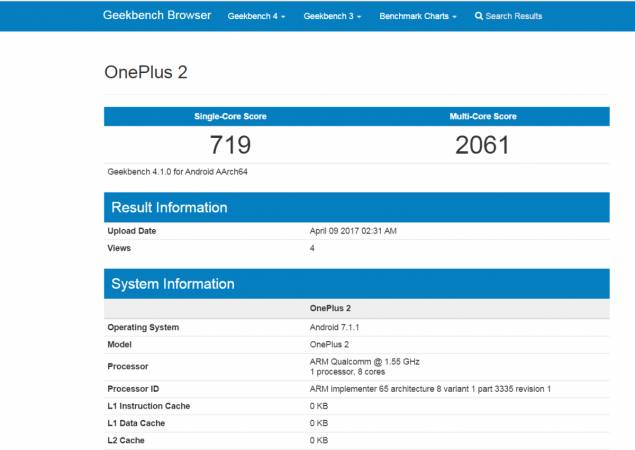Click the Single-Core Score header
Screen dimensions: 635x450
(x=230, y=117)
